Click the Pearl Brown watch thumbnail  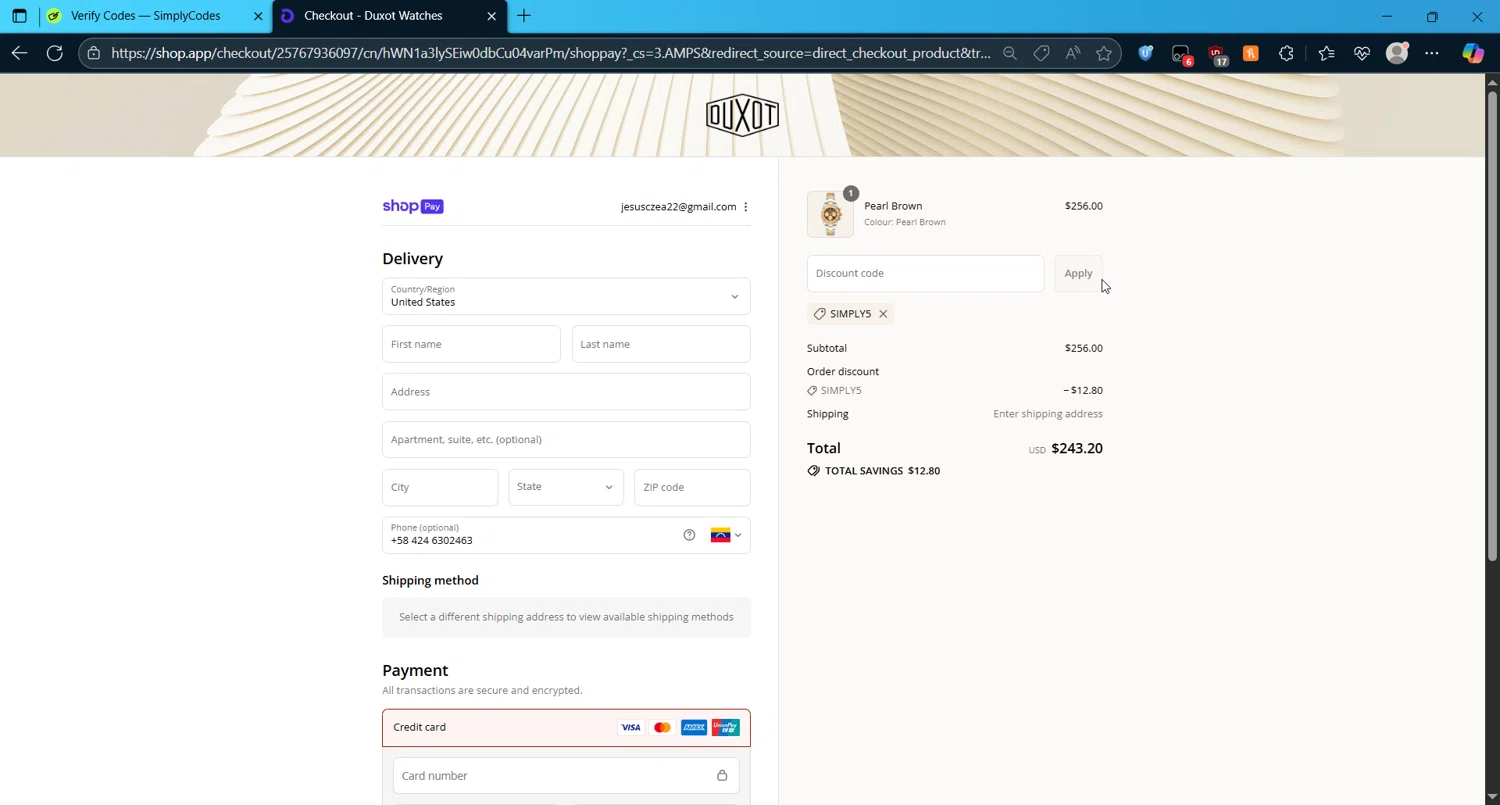(830, 214)
